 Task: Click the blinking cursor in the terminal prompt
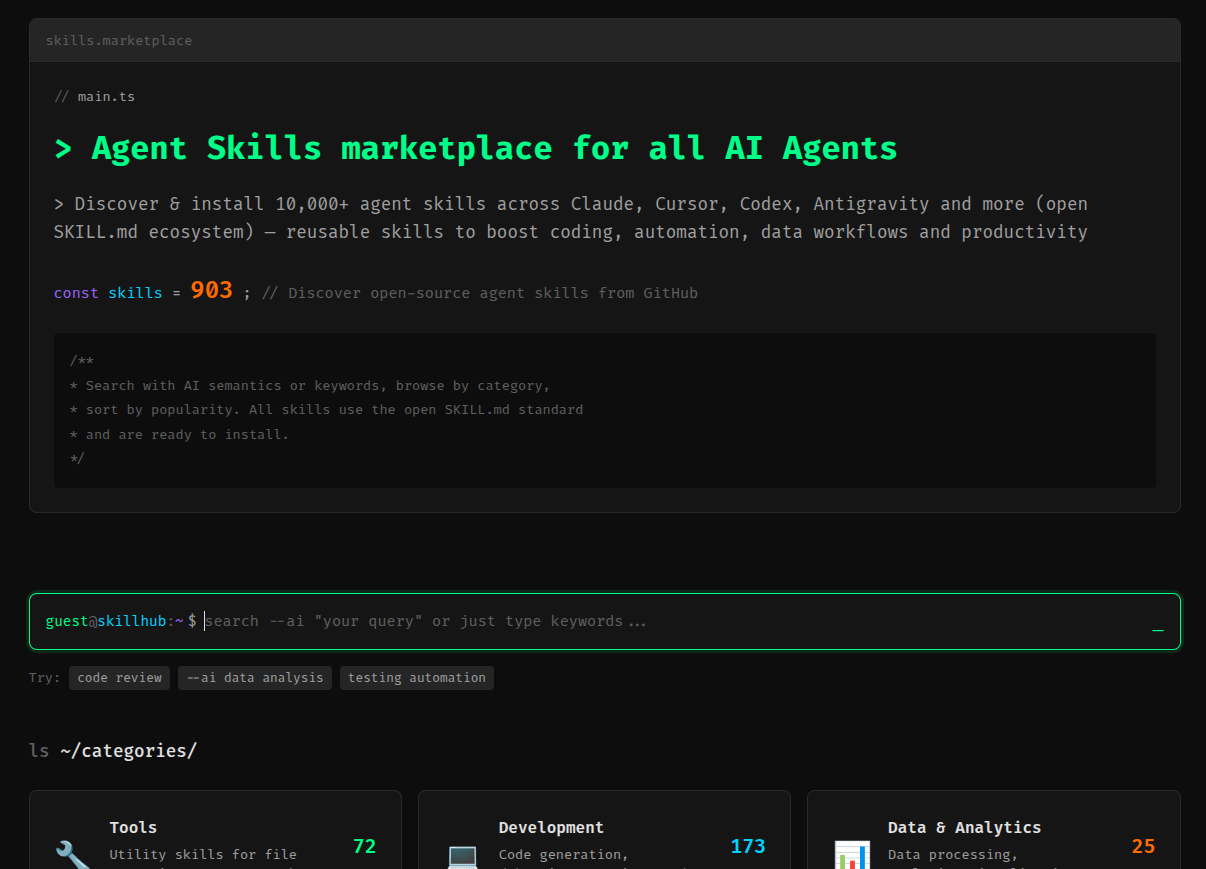tap(204, 621)
